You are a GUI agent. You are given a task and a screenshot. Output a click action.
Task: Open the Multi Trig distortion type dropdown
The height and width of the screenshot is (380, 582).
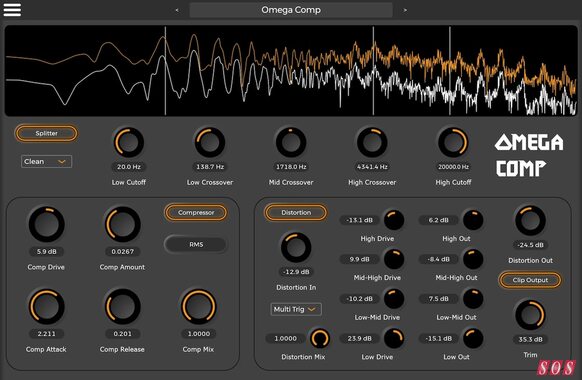coord(296,309)
